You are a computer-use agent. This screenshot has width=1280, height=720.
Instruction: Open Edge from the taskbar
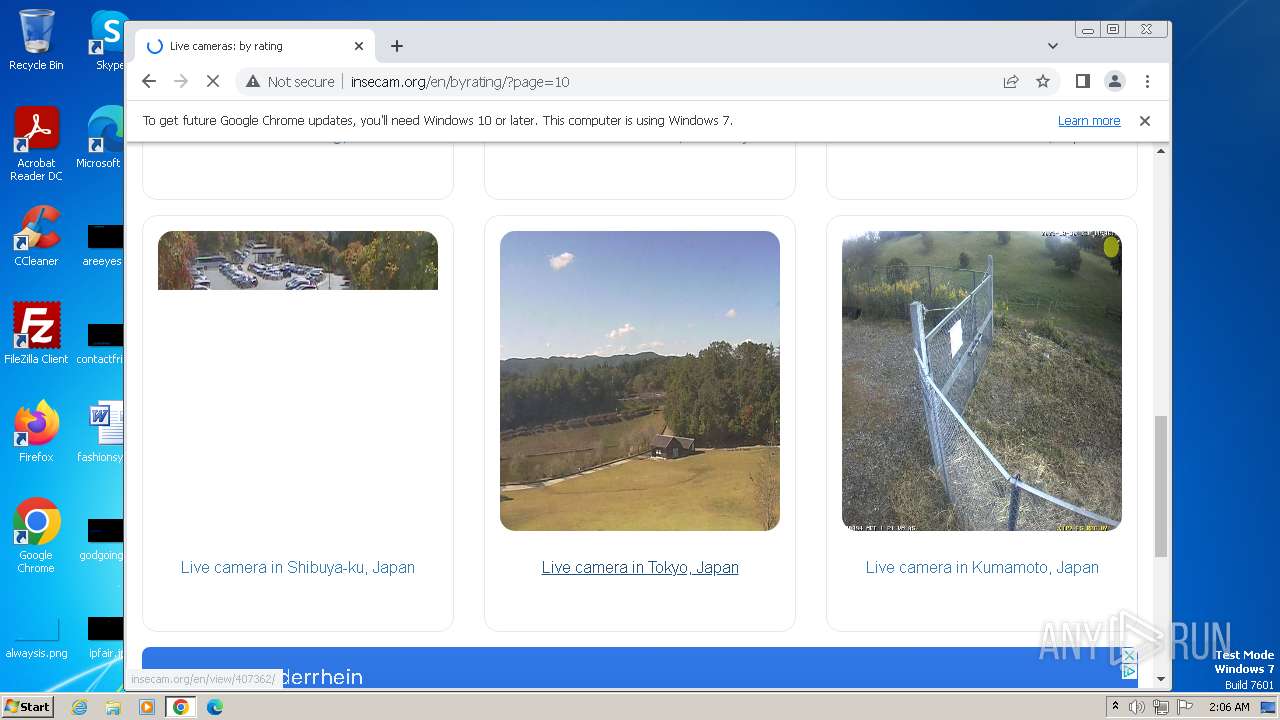click(215, 707)
